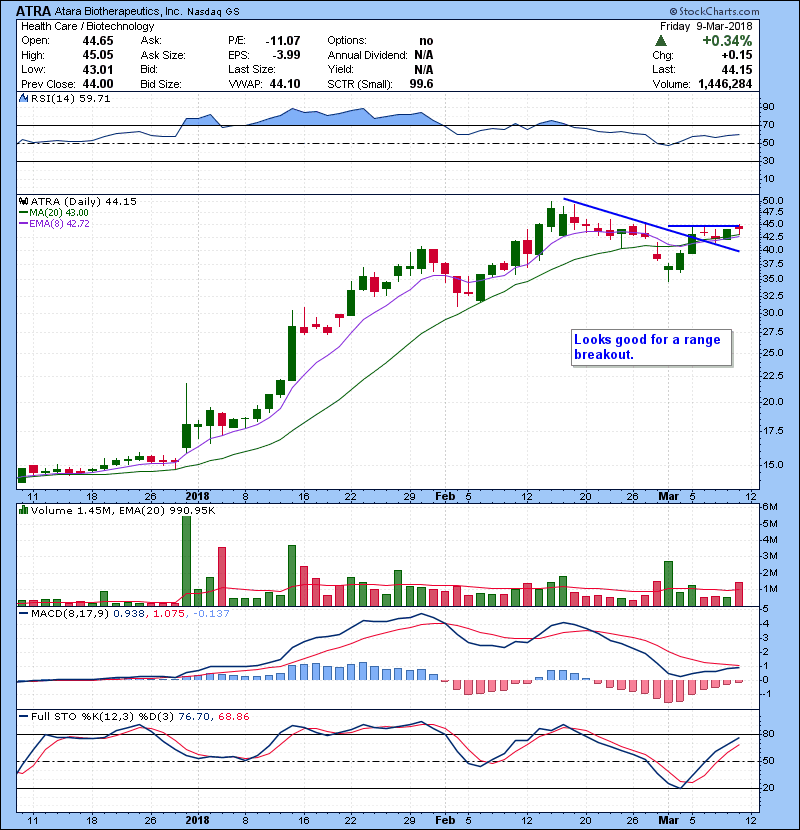Click the 15.0 price axis label
This screenshot has width=800, height=830.
772,464
